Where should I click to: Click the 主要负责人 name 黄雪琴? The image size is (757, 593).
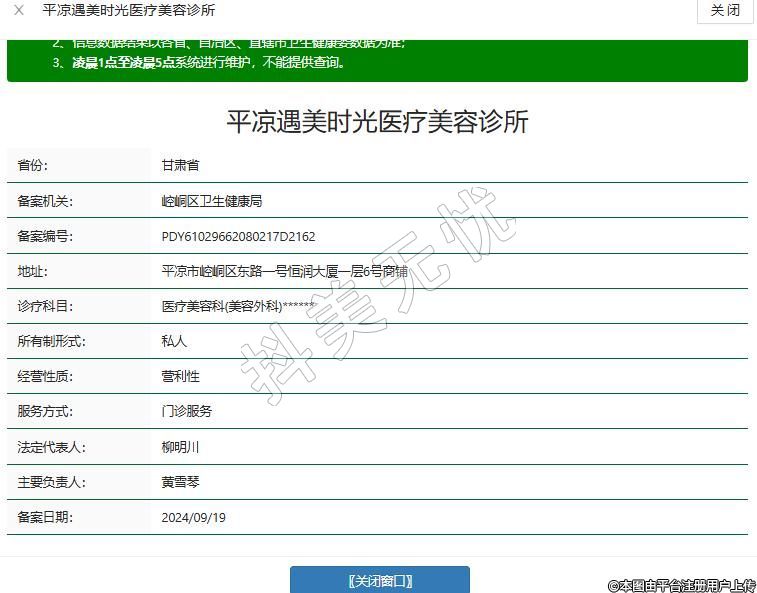pyautogui.click(x=180, y=482)
